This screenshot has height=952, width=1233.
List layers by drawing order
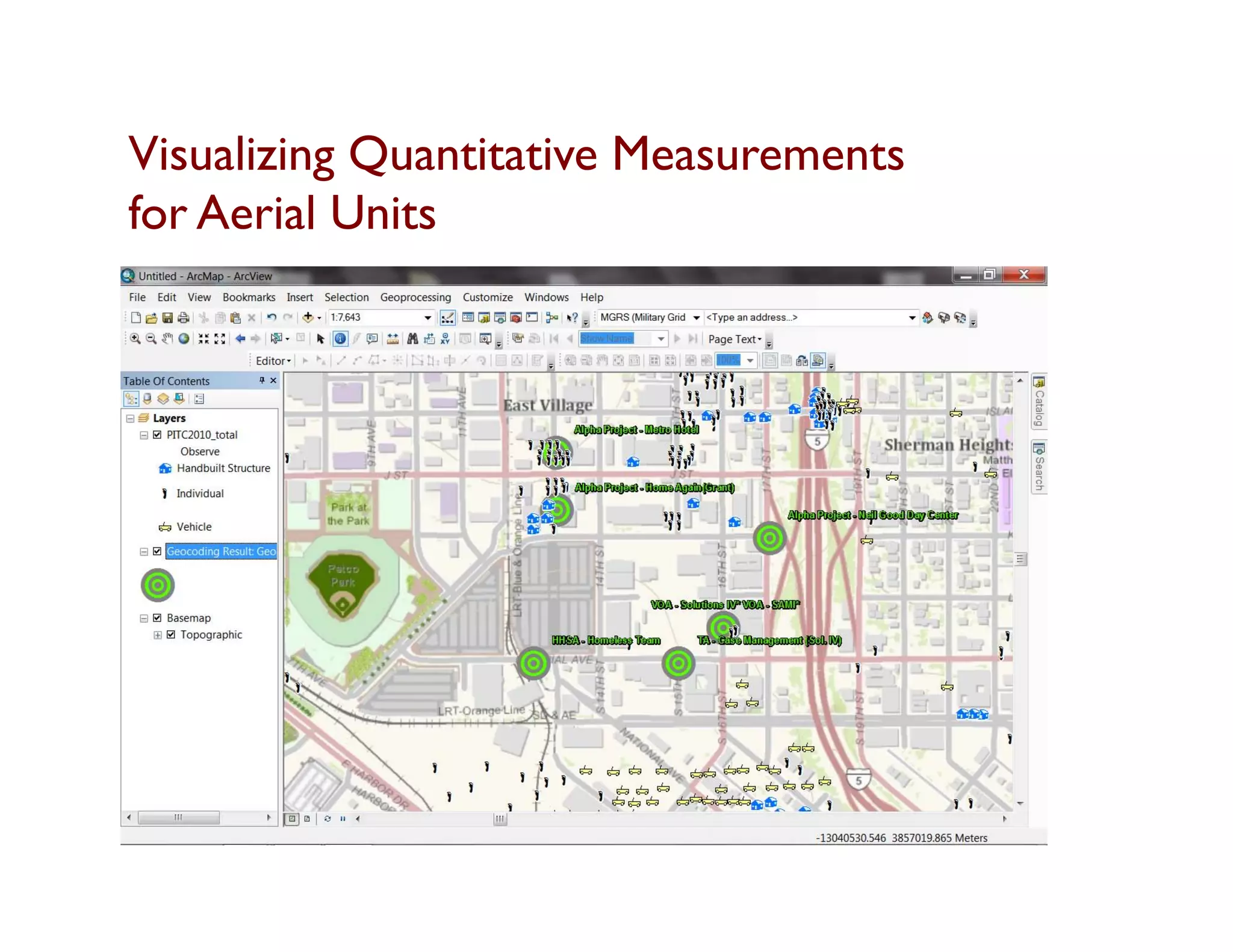click(131, 398)
